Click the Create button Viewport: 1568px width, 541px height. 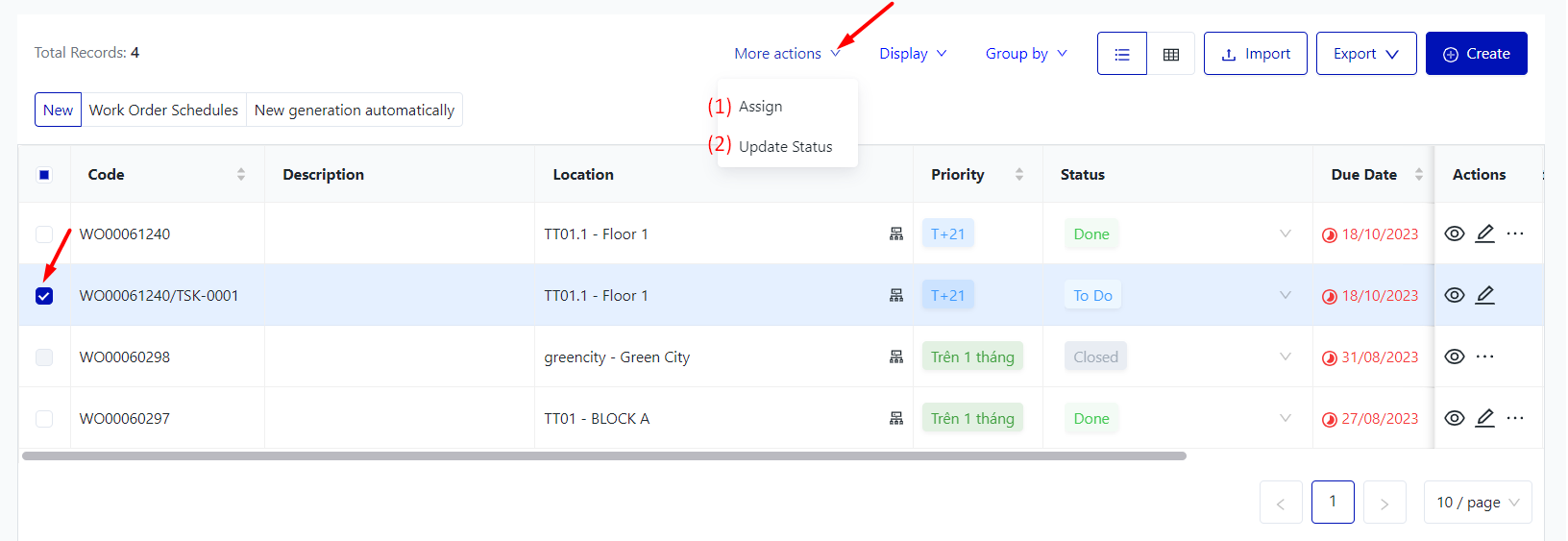[1476, 54]
